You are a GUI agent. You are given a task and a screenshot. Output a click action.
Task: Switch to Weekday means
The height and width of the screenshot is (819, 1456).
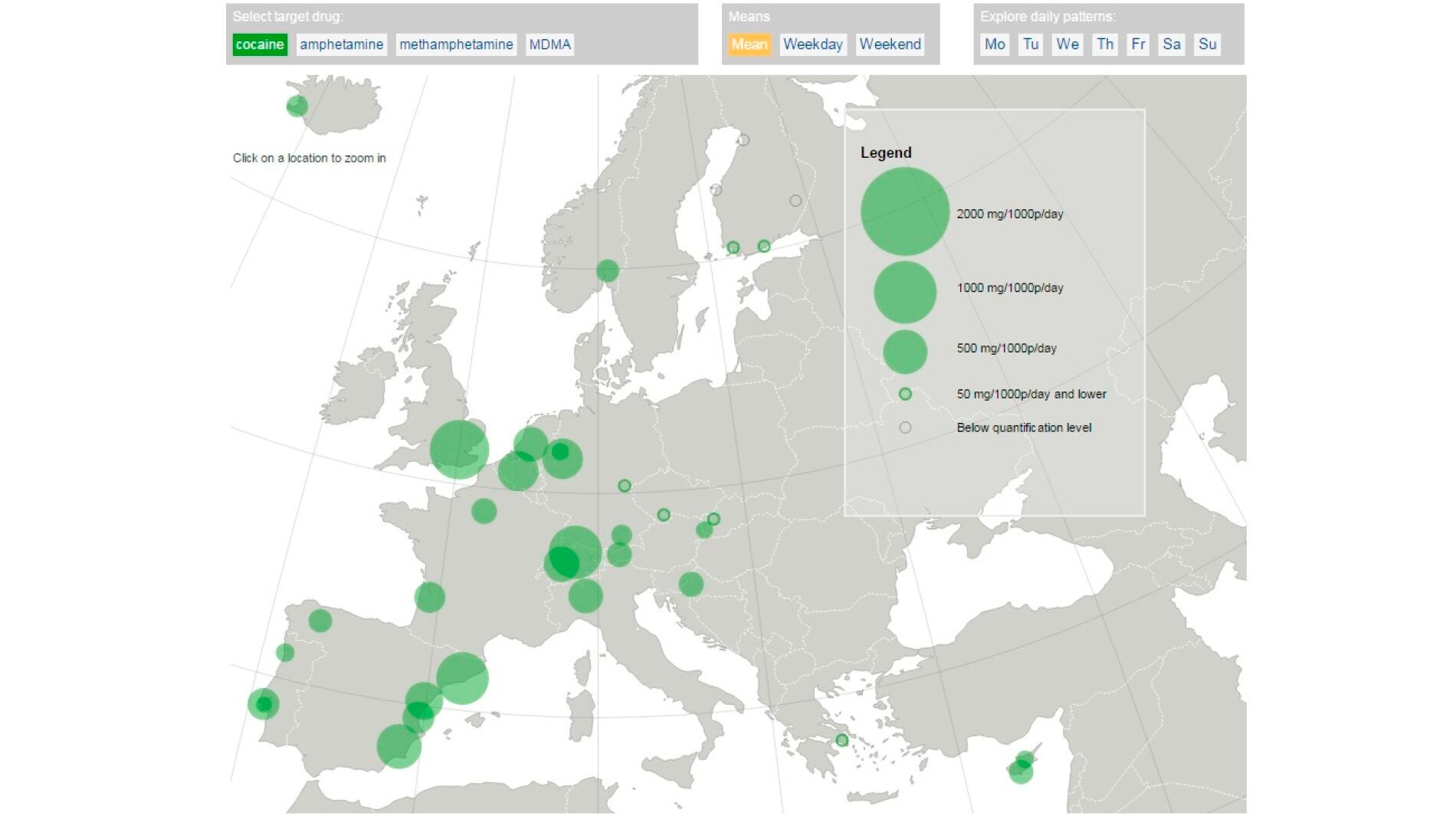click(x=812, y=44)
